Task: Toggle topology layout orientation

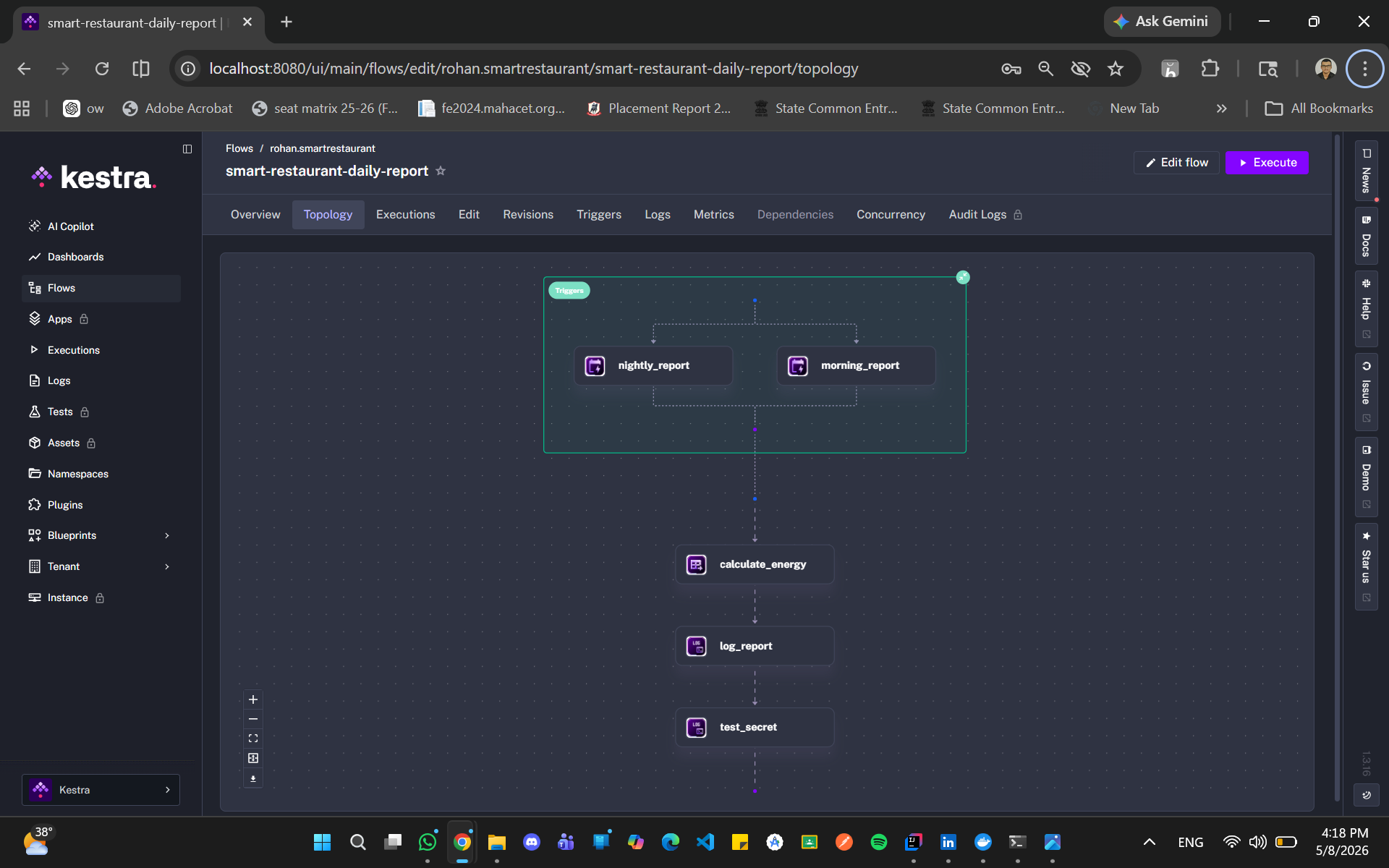Action: pos(253,758)
